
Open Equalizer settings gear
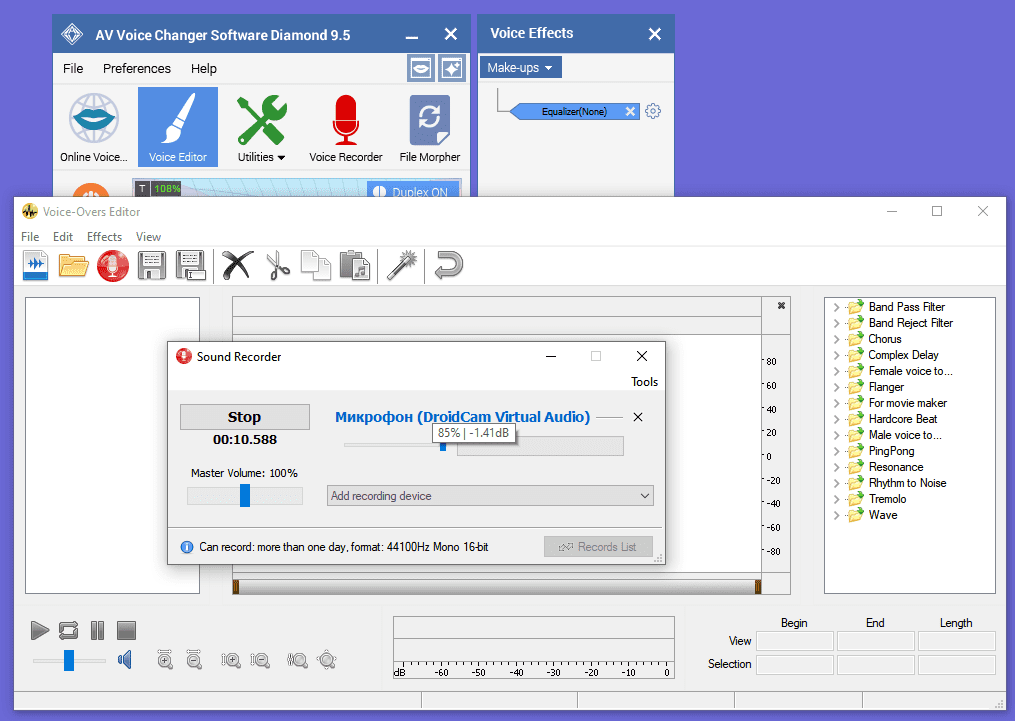pyautogui.click(x=653, y=111)
